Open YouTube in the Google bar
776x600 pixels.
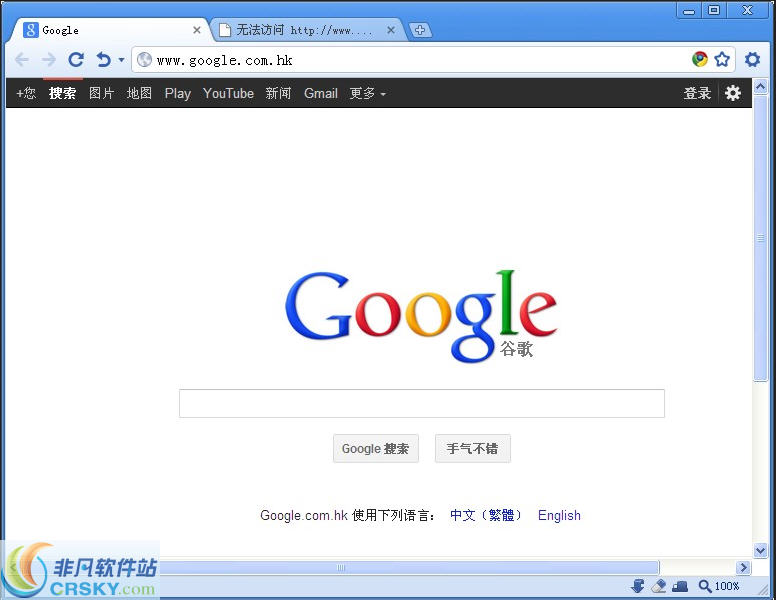[228, 93]
